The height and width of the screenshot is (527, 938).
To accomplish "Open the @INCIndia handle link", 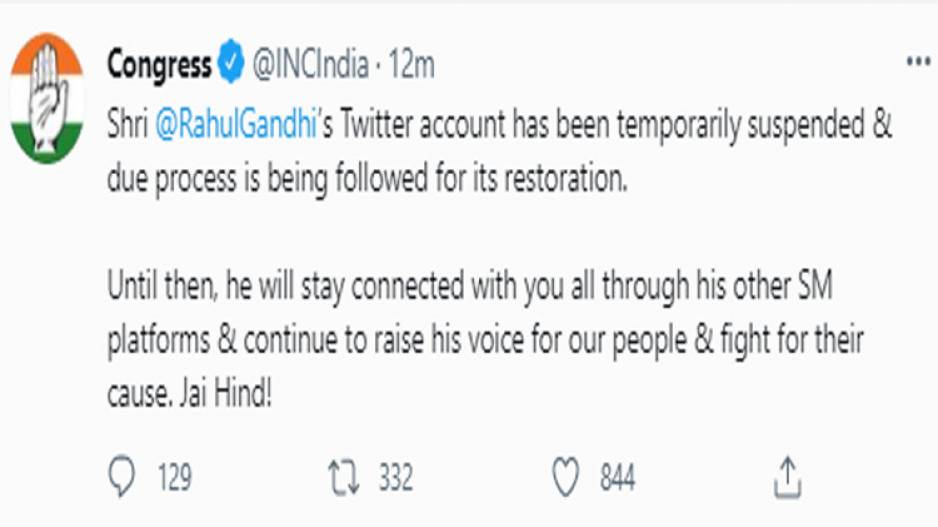I will [x=310, y=63].
